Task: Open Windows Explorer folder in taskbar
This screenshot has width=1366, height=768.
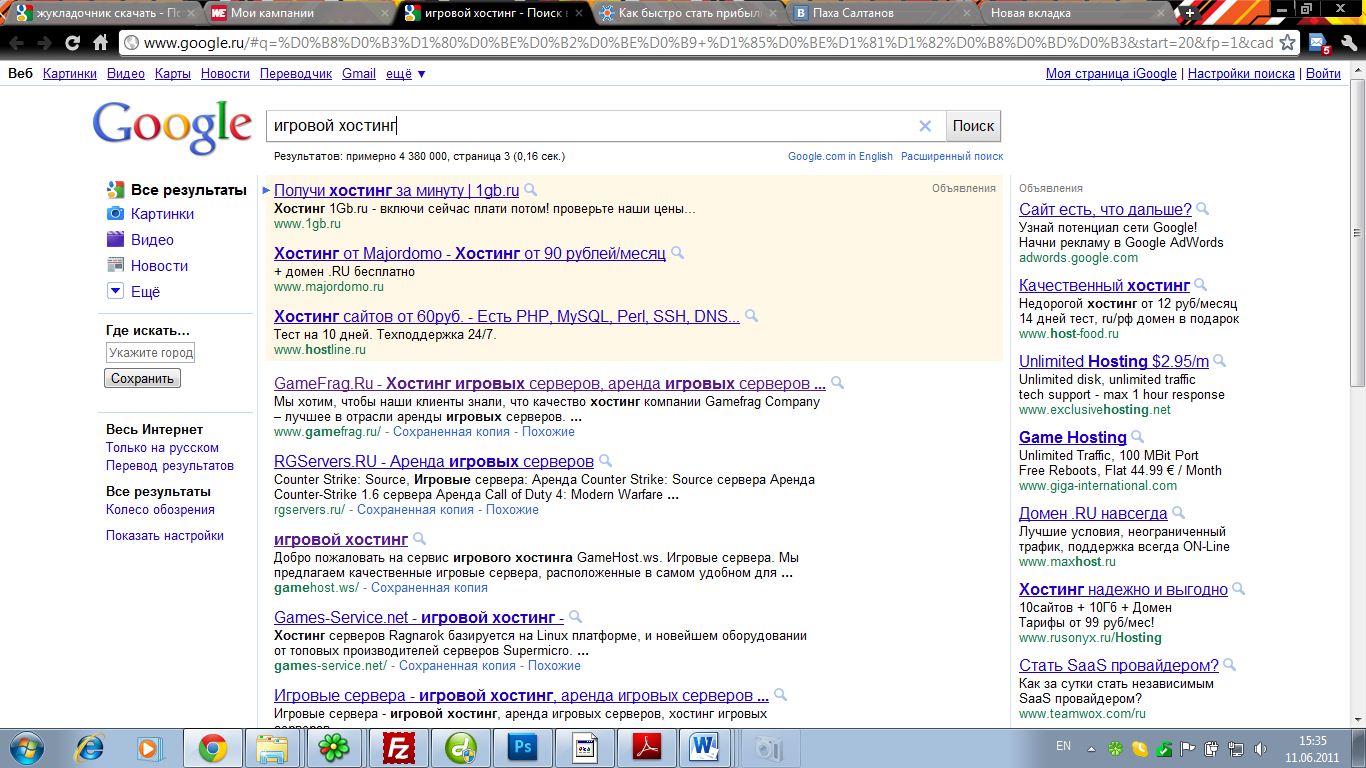Action: point(271,748)
